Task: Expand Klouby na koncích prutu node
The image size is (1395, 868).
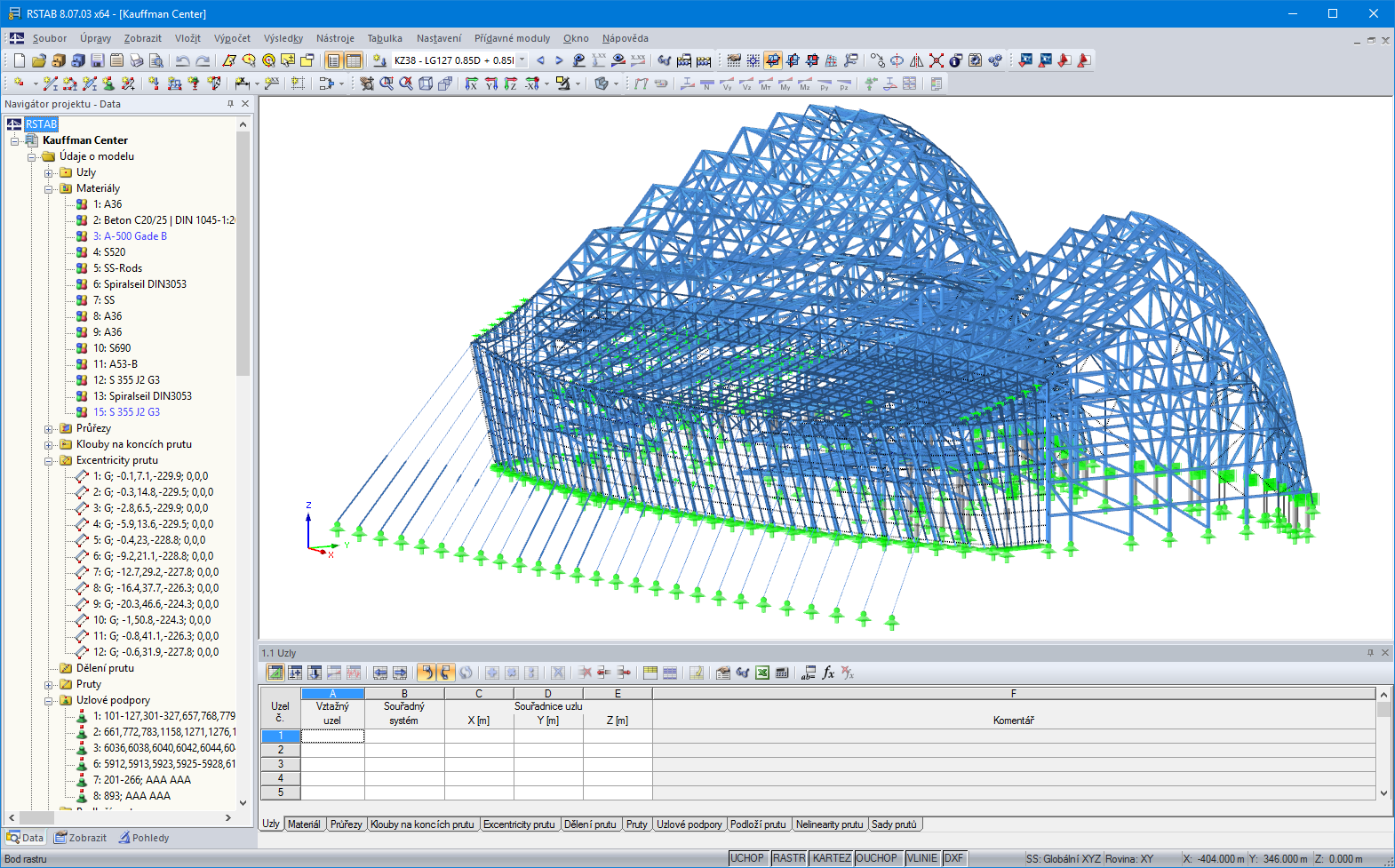Action: click(49, 444)
